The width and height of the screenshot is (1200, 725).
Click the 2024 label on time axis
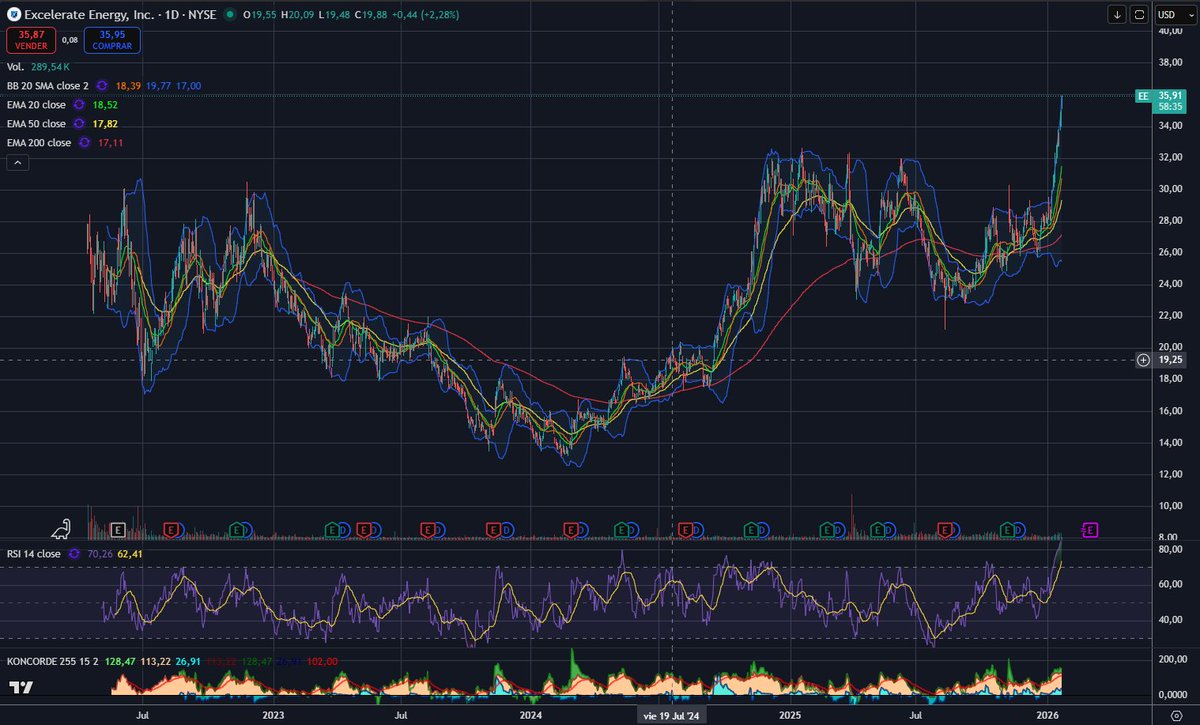tap(531, 716)
